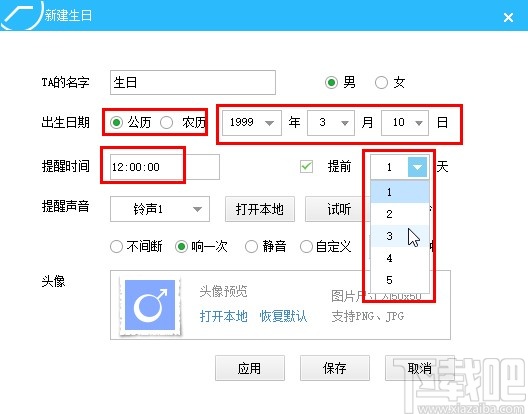This screenshot has width=528, height=414.
Task: Click the 提醒时间 field showing 12:00:00
Action: (x=165, y=167)
